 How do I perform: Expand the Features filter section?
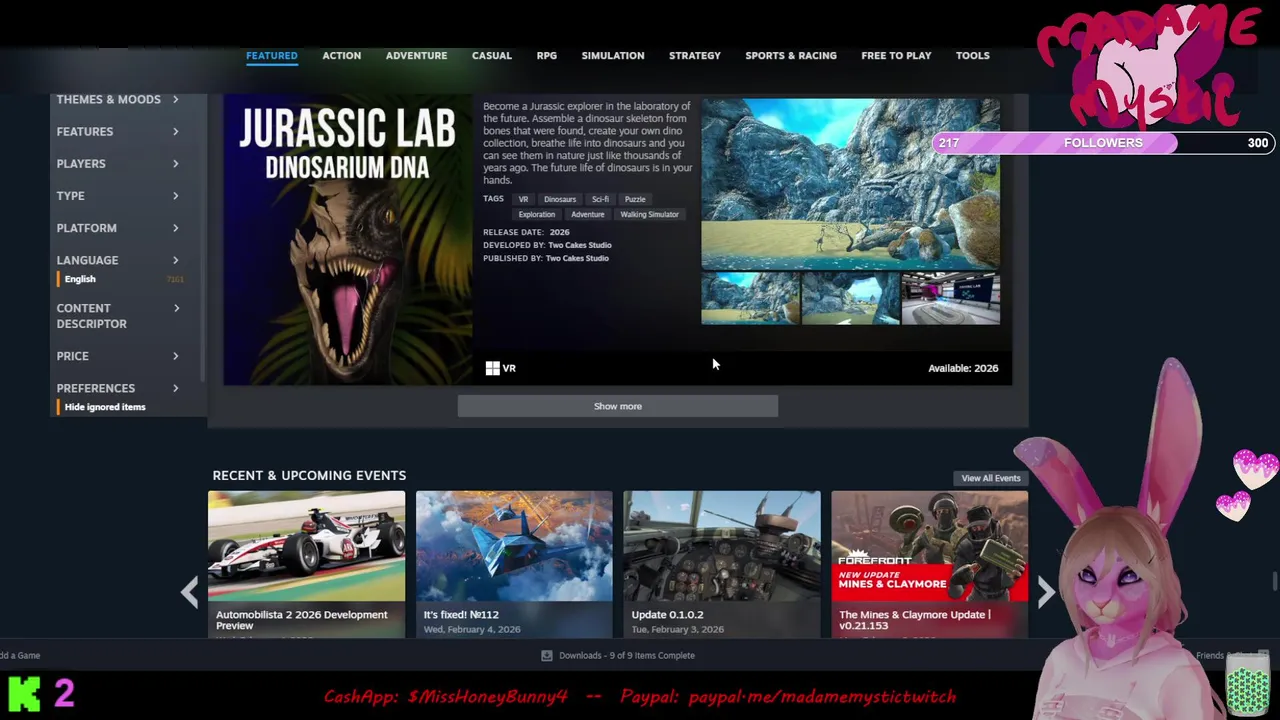click(x=118, y=131)
